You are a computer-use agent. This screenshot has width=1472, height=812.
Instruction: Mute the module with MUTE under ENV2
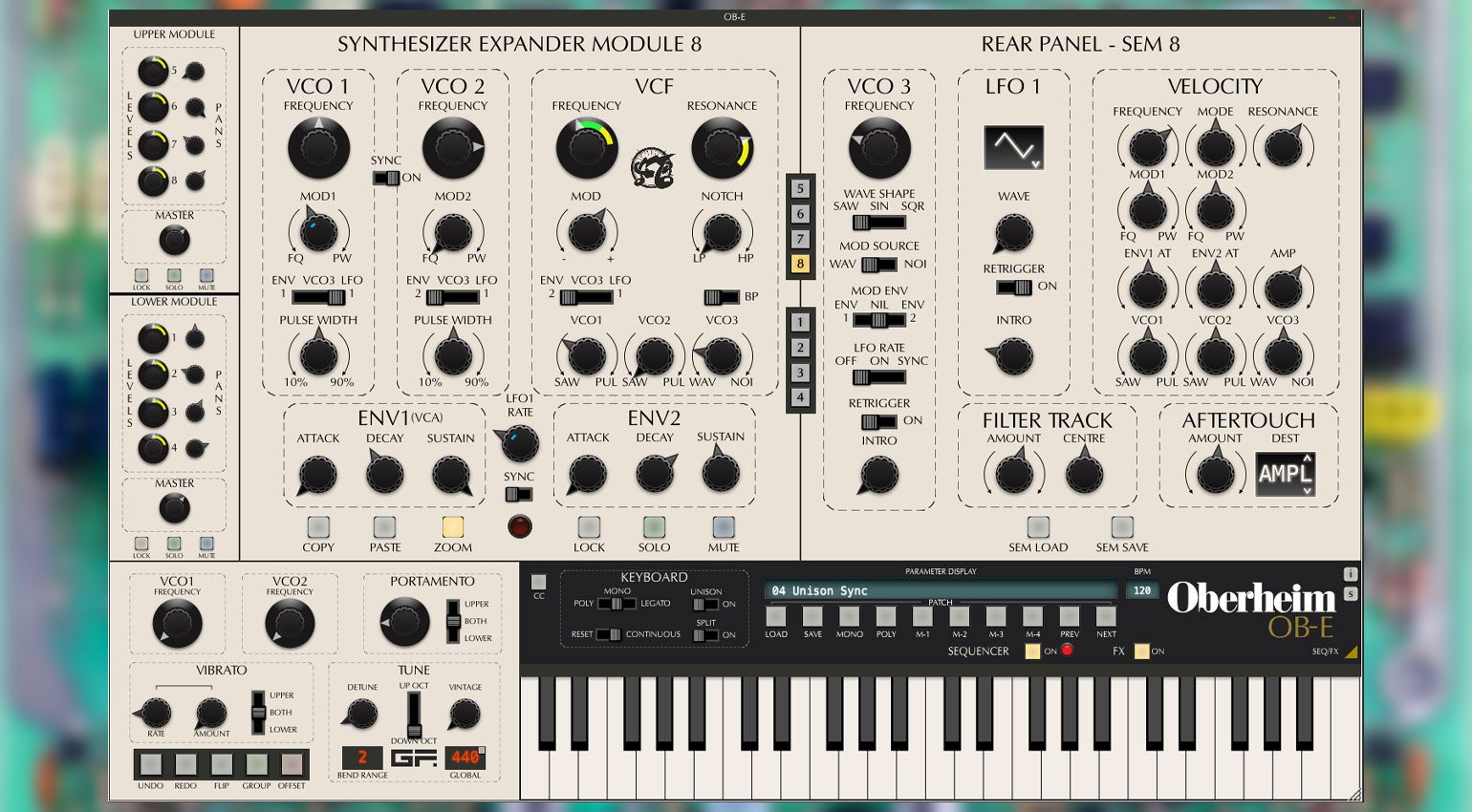(724, 527)
